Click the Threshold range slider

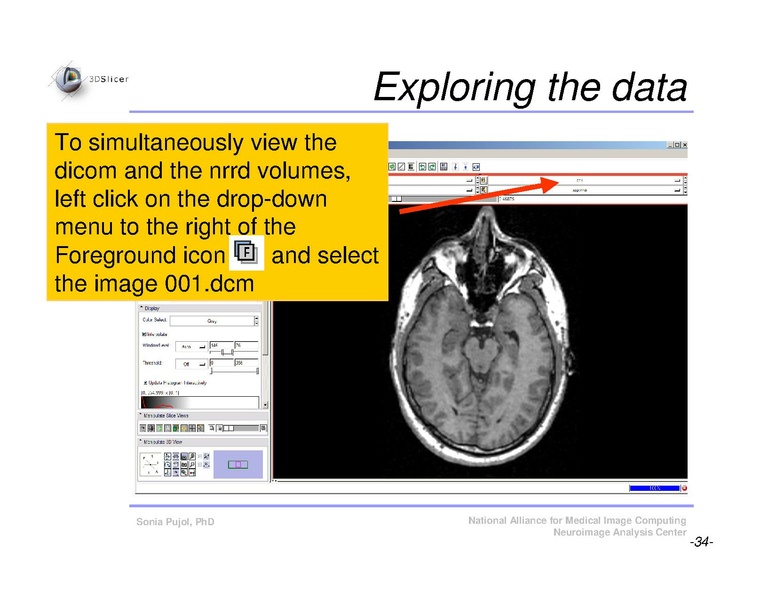click(x=234, y=371)
